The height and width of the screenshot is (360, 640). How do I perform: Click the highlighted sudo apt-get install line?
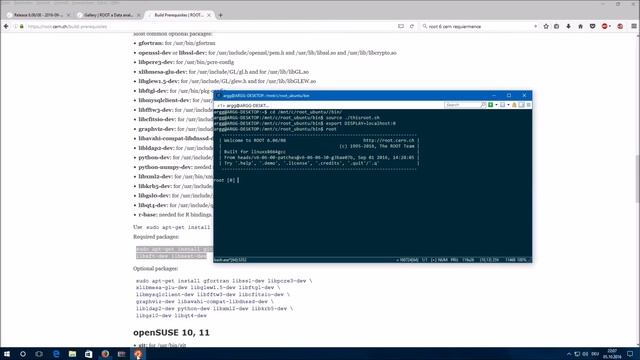click(174, 249)
